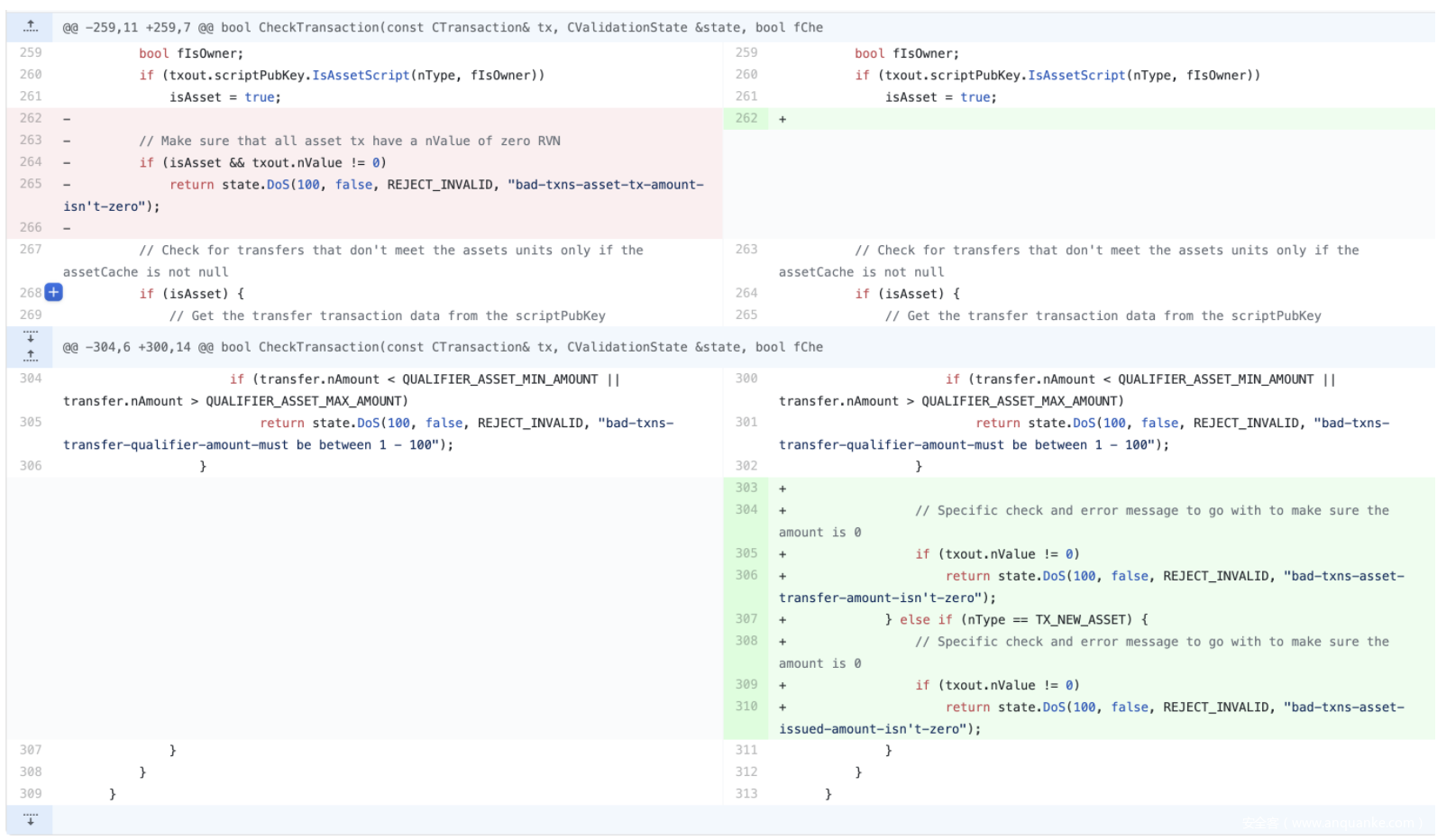Select added line number 303
The width and height of the screenshot is (1437, 840).
click(x=746, y=488)
